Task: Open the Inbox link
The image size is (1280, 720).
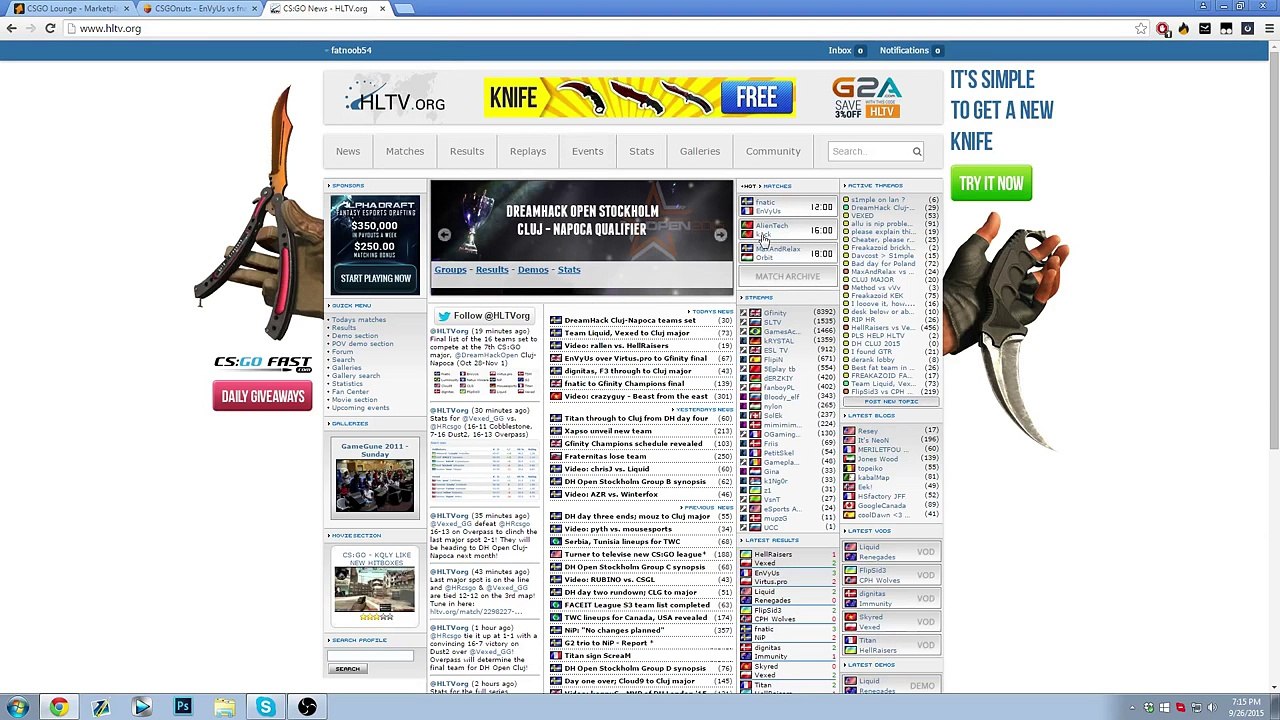Action: tap(840, 50)
